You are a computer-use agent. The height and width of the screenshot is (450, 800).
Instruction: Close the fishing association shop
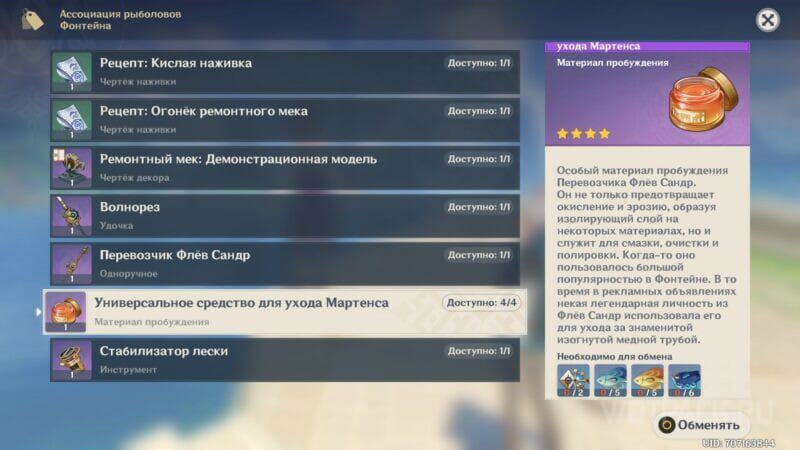tap(767, 20)
